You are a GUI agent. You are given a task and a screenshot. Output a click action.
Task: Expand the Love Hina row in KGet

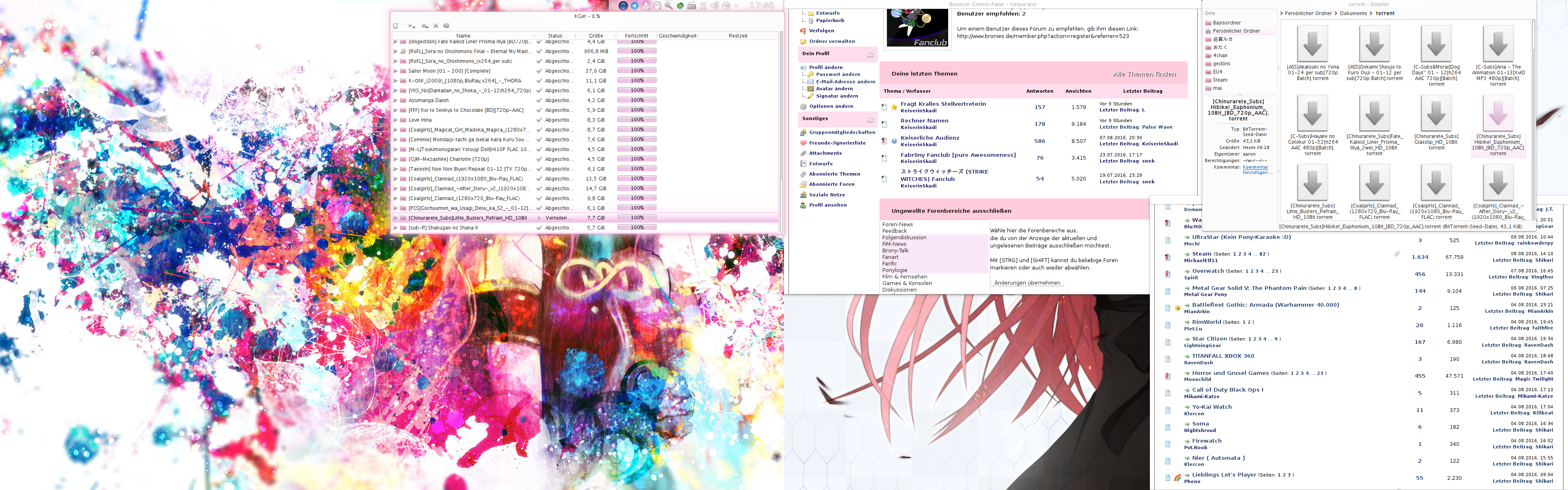click(396, 120)
